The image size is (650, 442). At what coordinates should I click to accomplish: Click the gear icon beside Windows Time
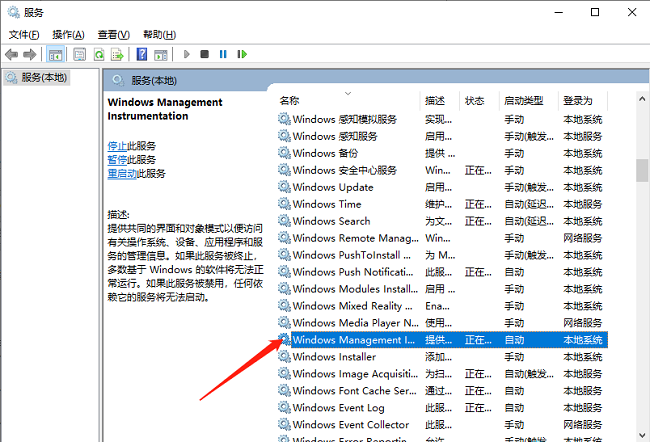pos(284,204)
